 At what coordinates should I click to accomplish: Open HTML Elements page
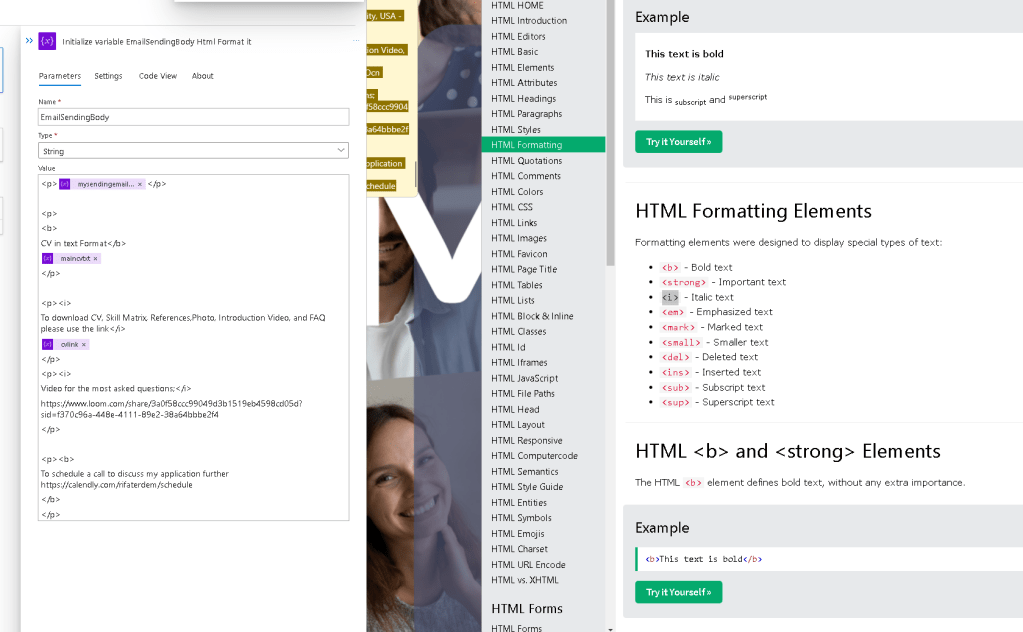pyautogui.click(x=523, y=67)
